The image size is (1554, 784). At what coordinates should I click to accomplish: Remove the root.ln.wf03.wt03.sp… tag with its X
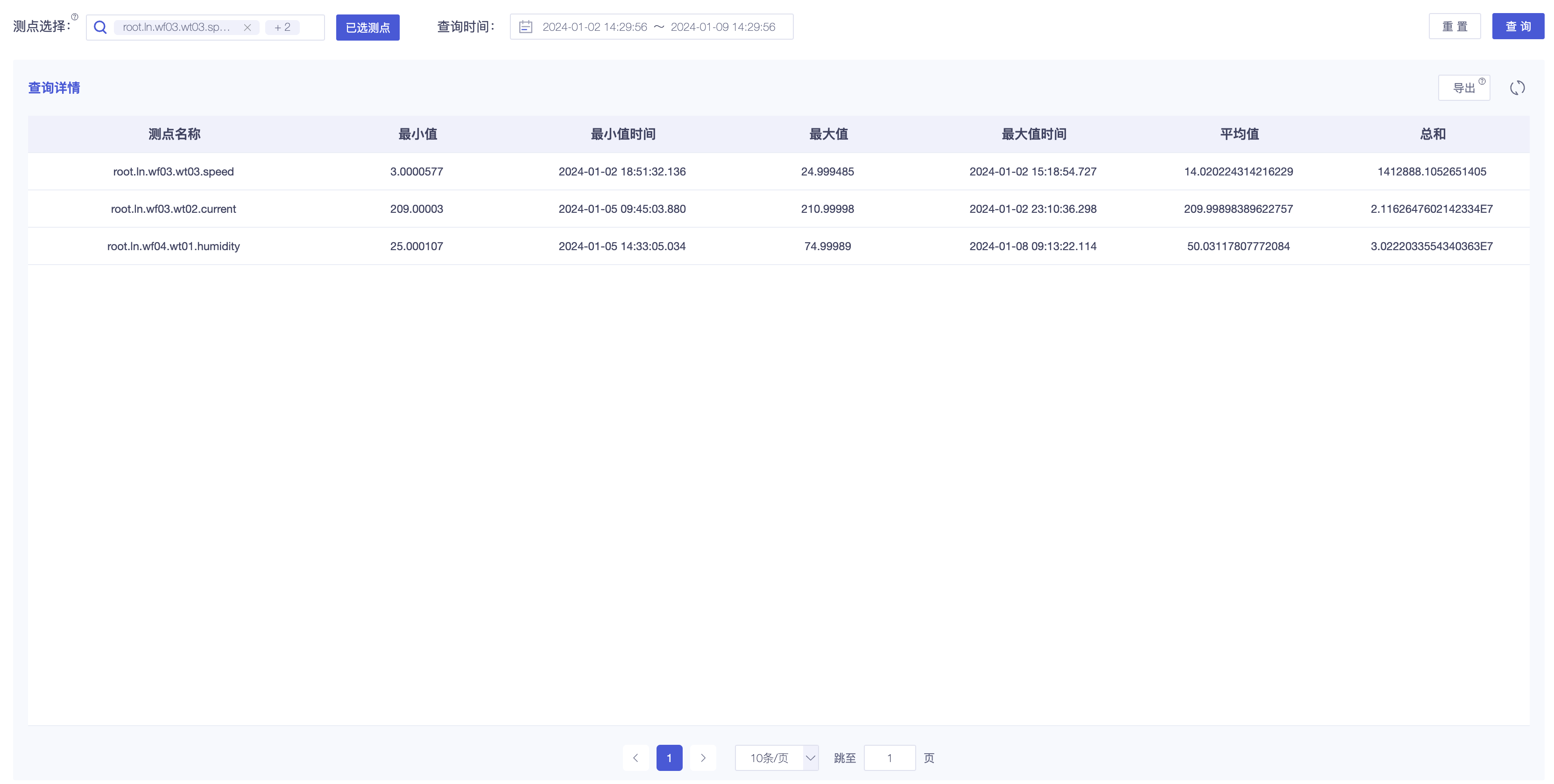pyautogui.click(x=247, y=27)
